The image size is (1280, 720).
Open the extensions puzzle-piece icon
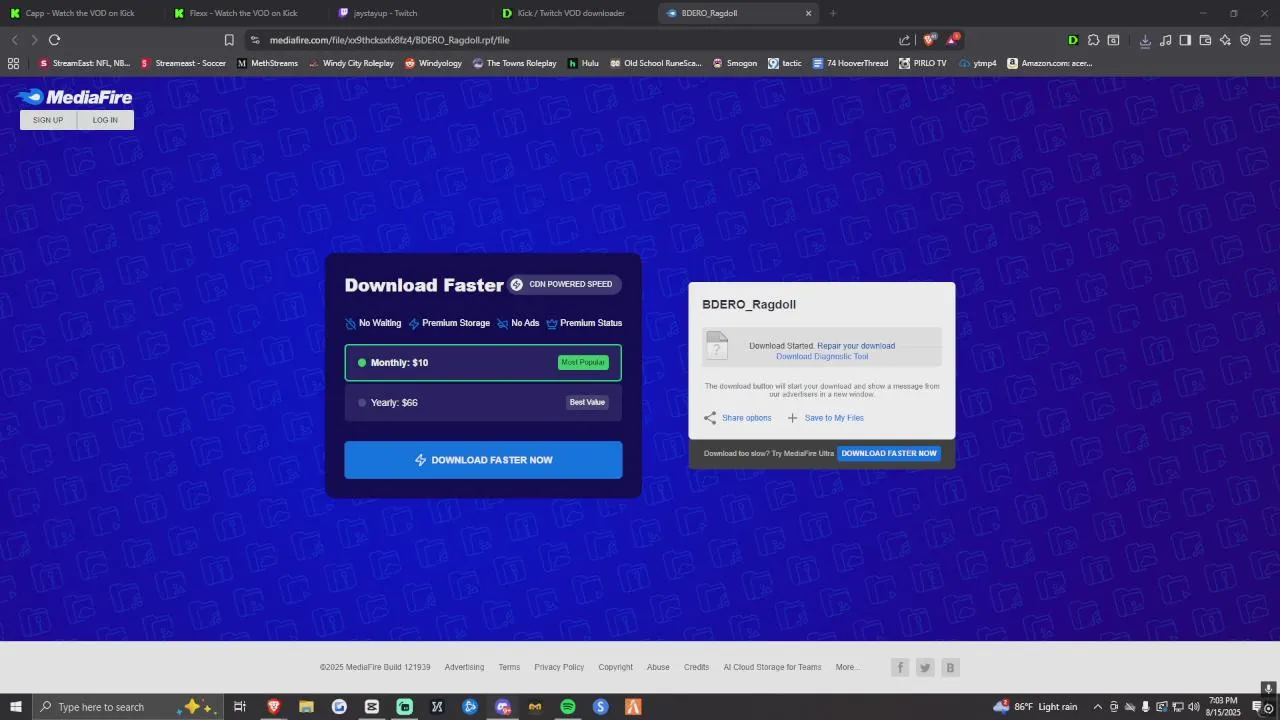pos(1093,40)
